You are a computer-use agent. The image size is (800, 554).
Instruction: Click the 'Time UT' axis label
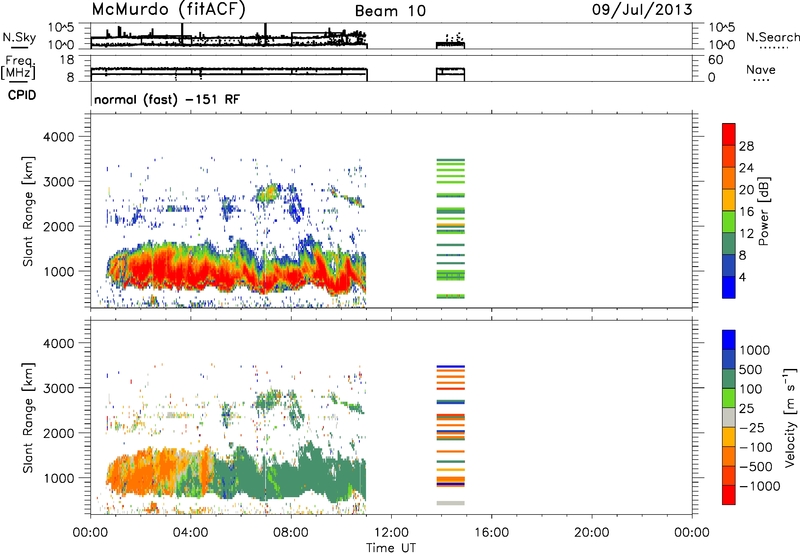point(391,548)
